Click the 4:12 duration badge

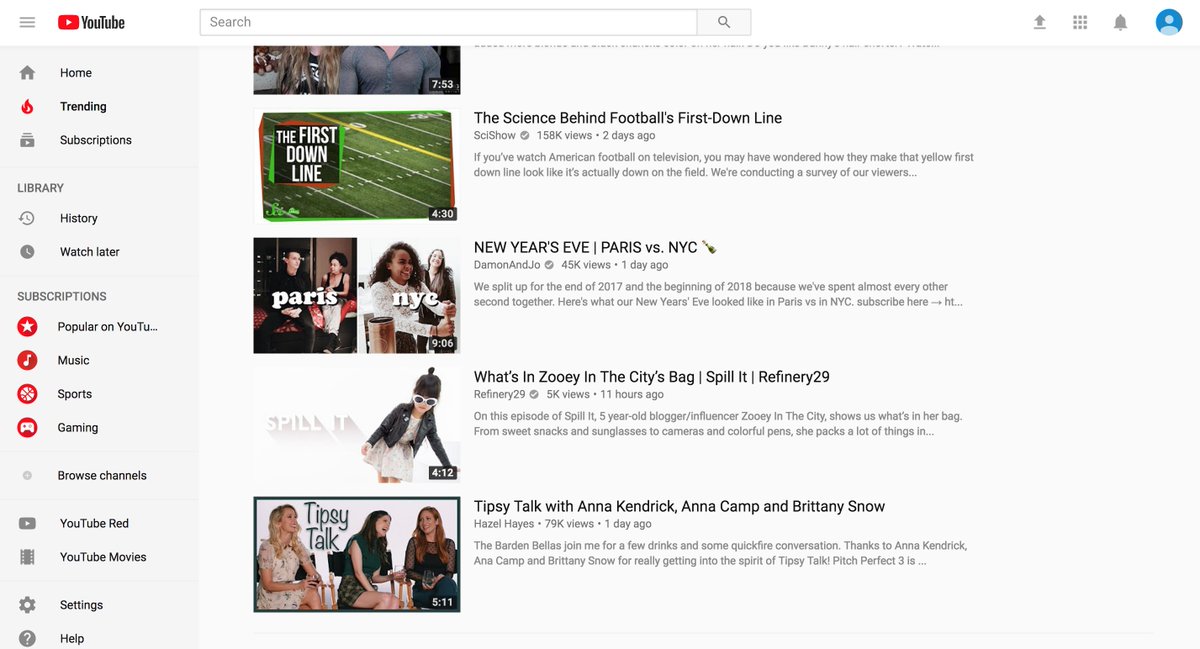[x=442, y=473]
